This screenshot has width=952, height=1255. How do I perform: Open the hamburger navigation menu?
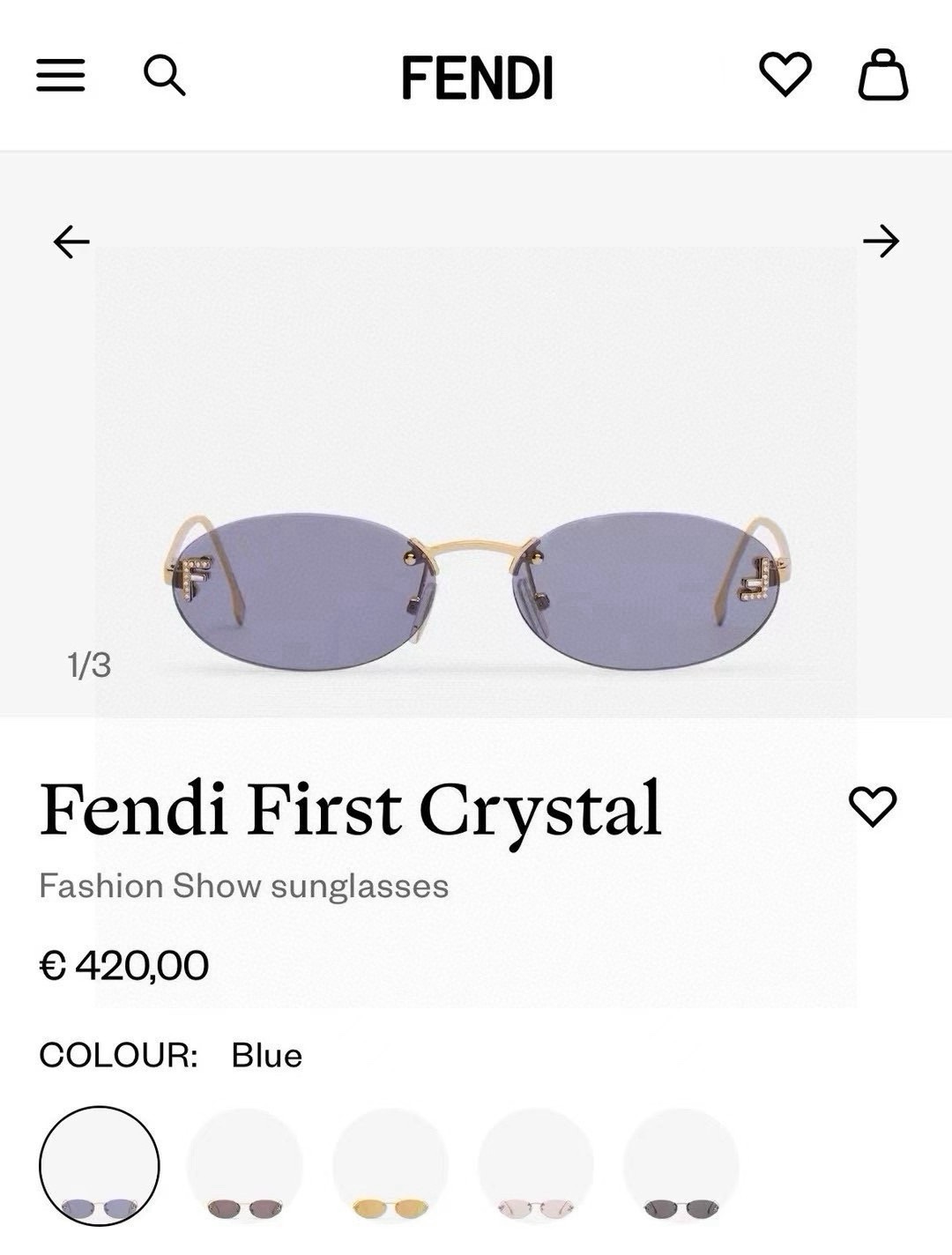(x=61, y=76)
